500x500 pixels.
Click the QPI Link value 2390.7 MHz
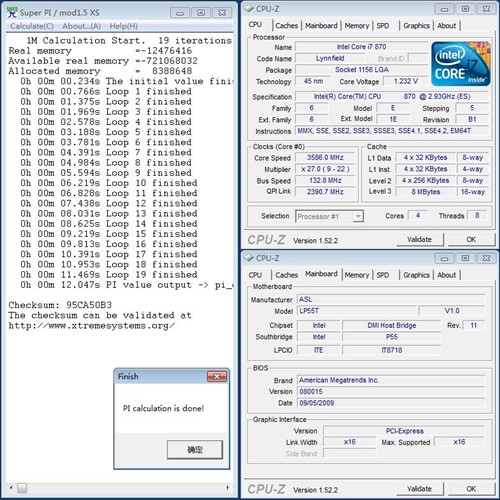pyautogui.click(x=325, y=192)
